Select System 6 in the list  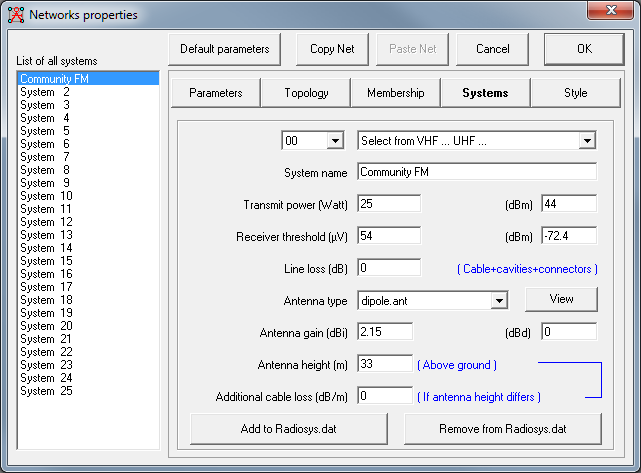(x=88, y=144)
